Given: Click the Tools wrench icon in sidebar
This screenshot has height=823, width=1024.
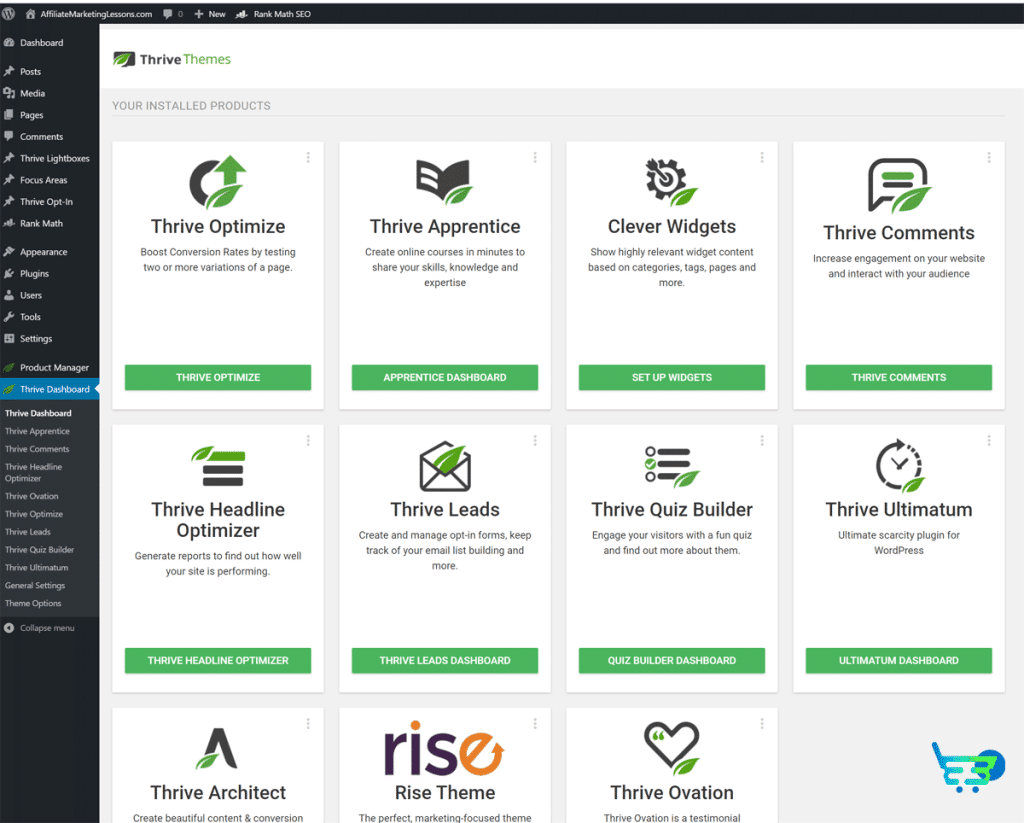Looking at the screenshot, I should [9, 317].
